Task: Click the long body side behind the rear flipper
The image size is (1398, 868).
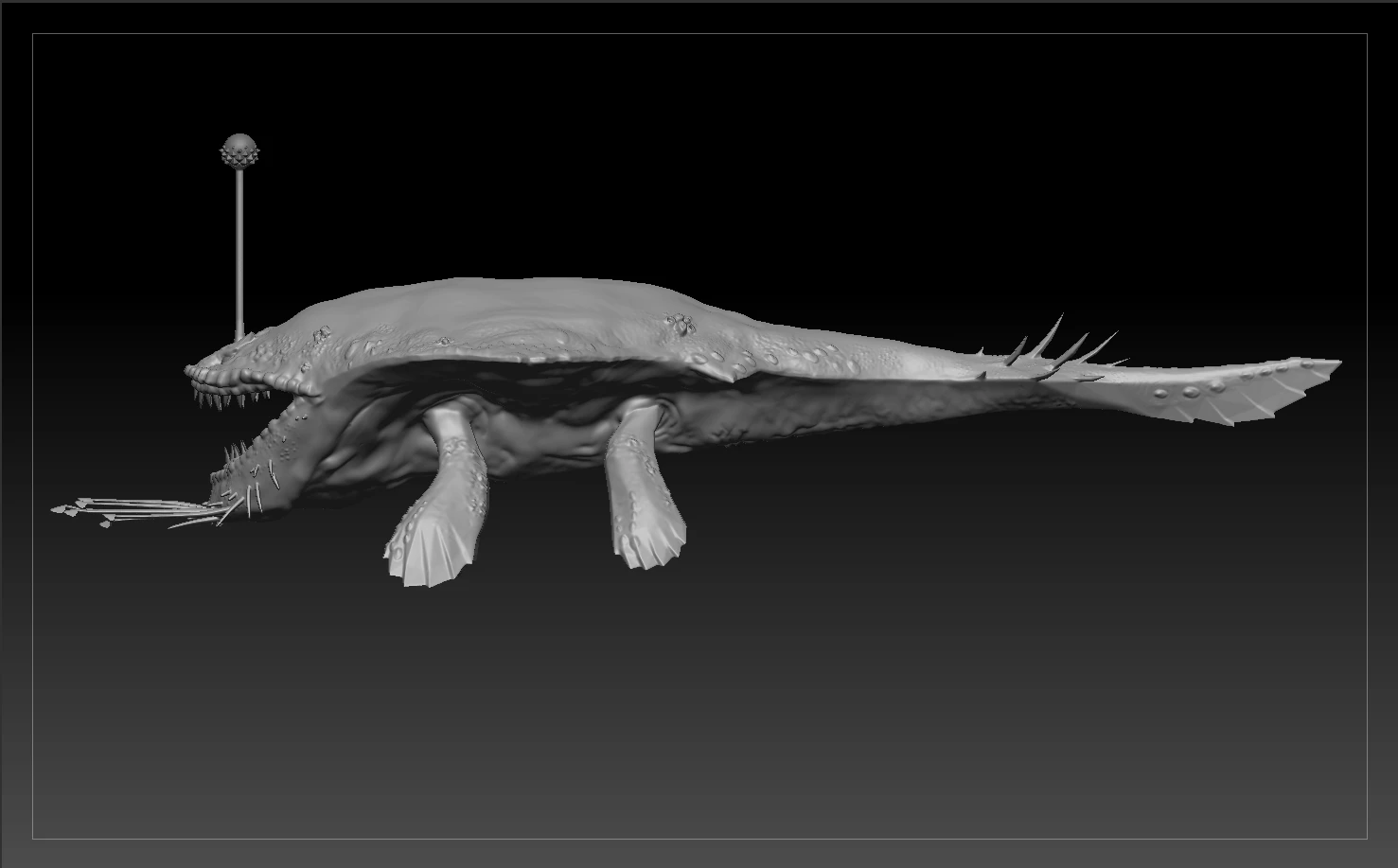Action: (x=805, y=416)
